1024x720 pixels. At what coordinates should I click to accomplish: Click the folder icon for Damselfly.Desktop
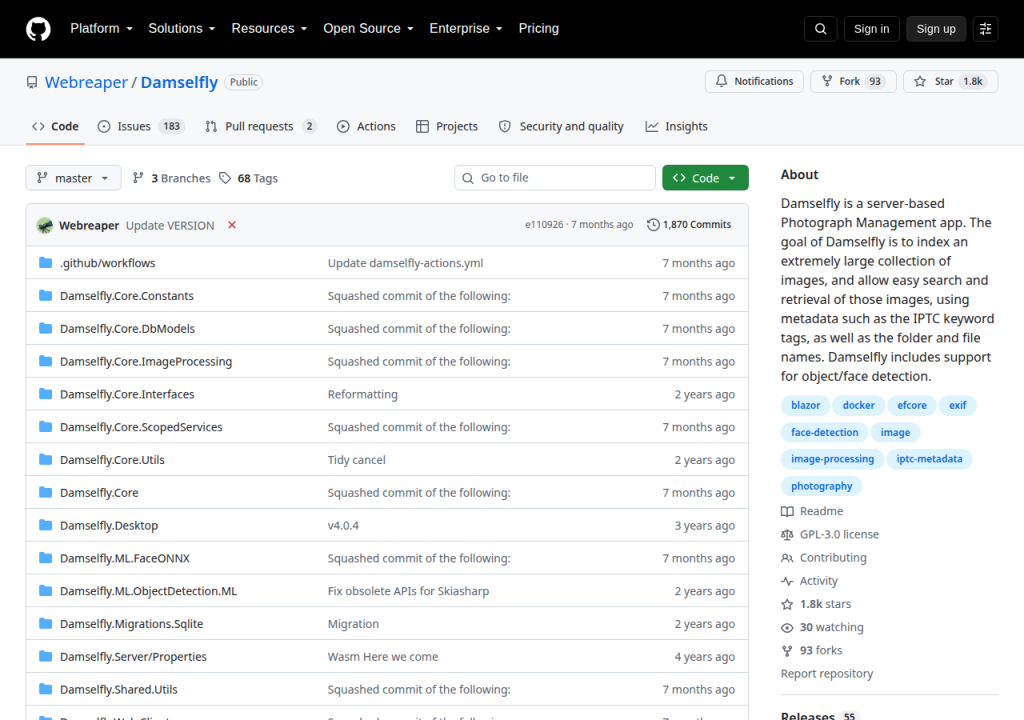(45, 525)
